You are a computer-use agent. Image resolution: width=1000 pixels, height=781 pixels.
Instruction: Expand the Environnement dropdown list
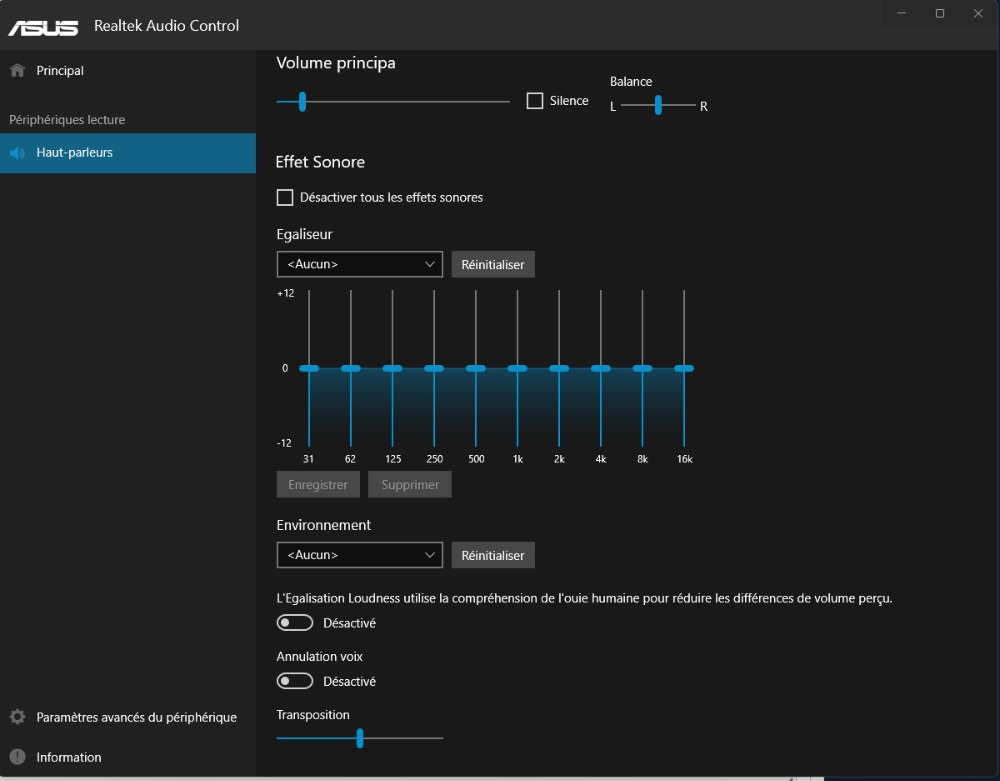tap(359, 554)
